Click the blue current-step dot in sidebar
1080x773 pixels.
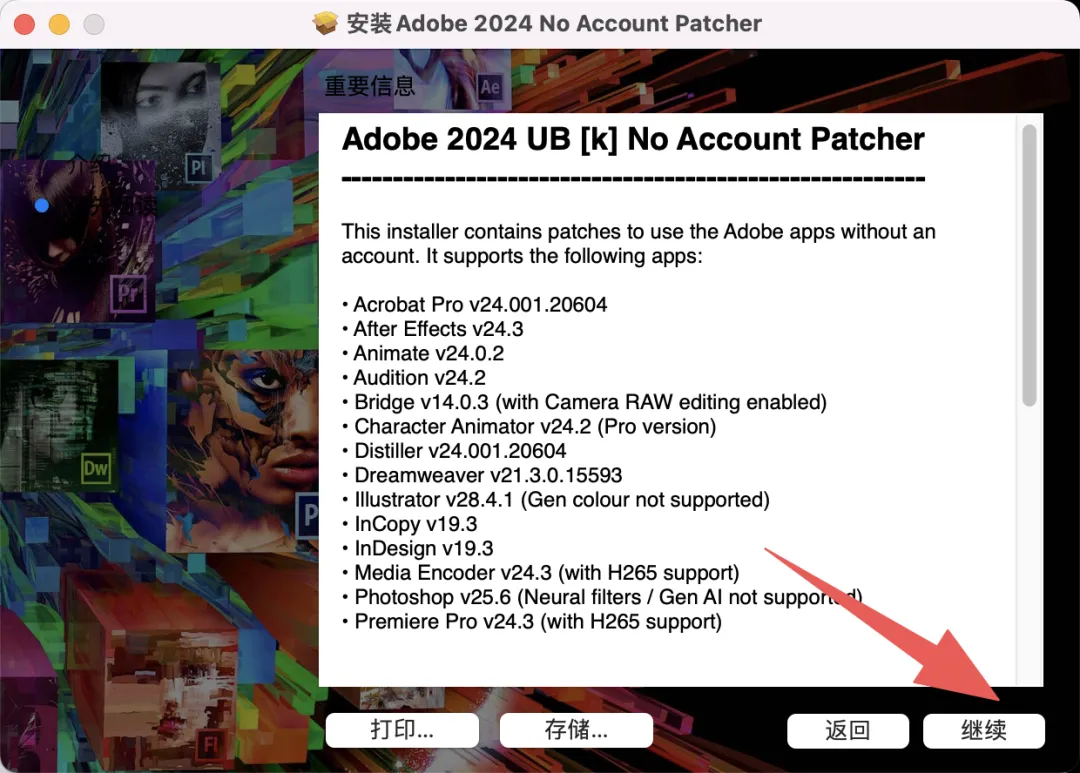pos(41,205)
